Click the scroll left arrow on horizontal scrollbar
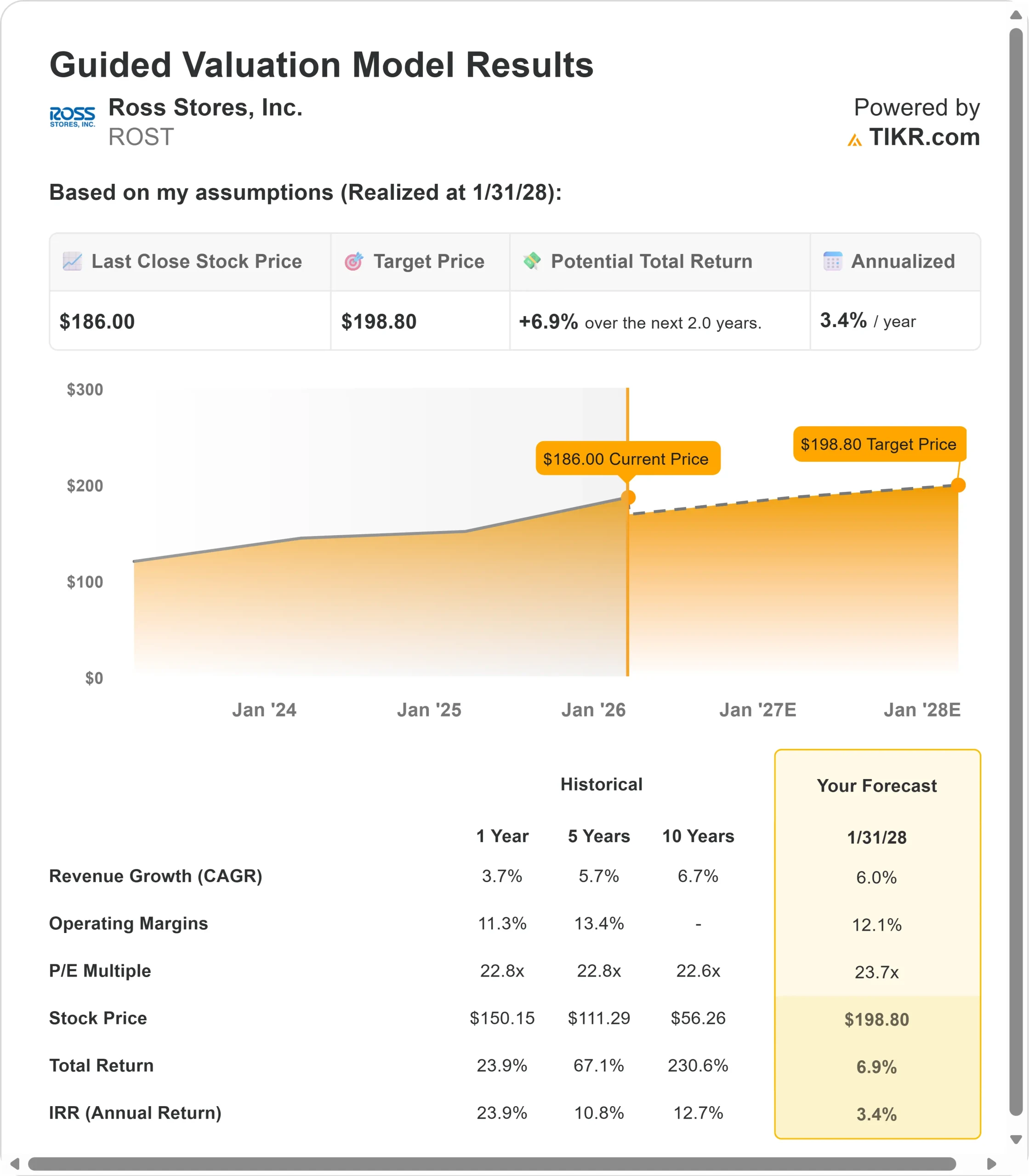1029x1176 pixels. pos(15,1164)
